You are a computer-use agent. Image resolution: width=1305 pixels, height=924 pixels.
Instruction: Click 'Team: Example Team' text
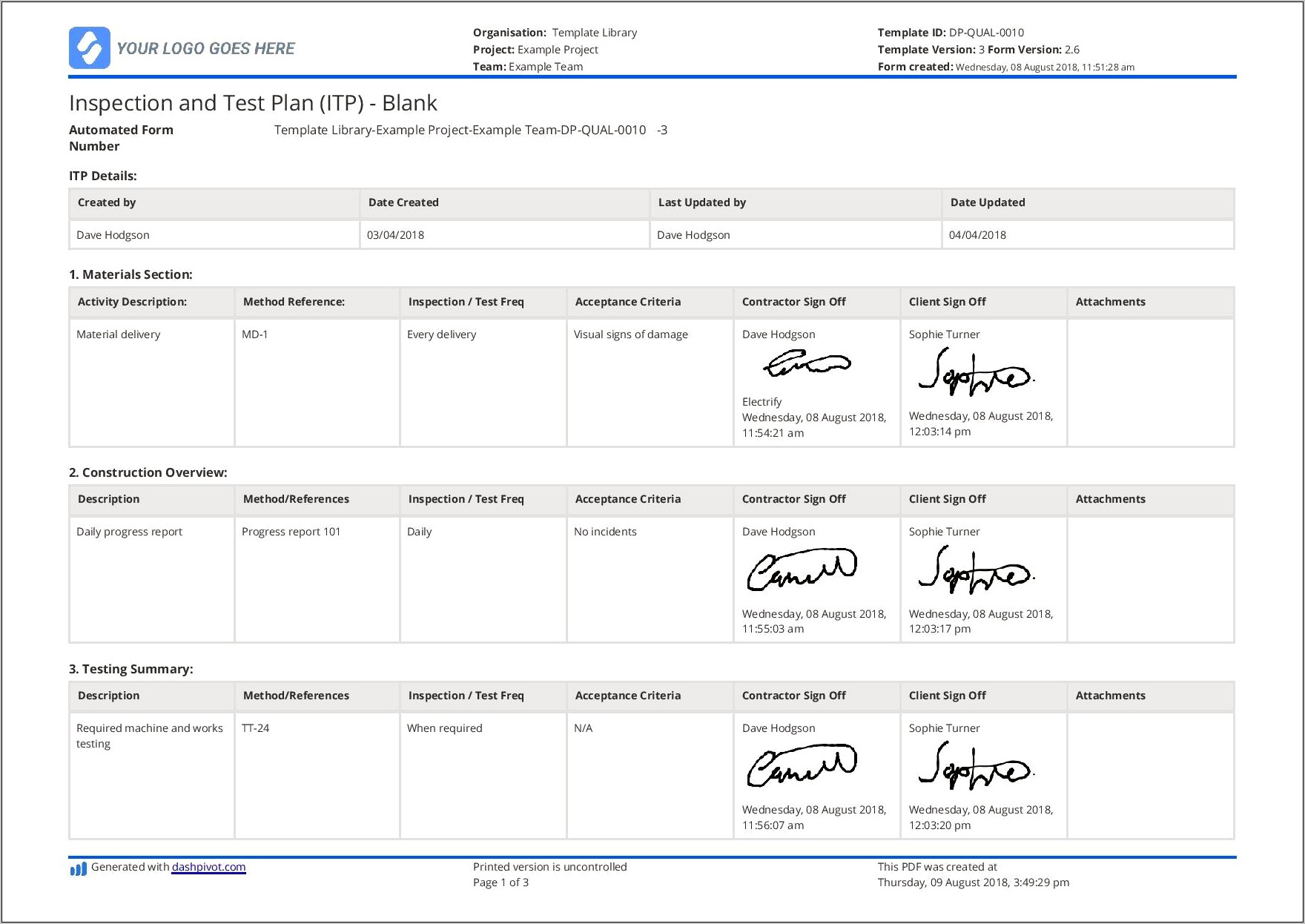528,67
